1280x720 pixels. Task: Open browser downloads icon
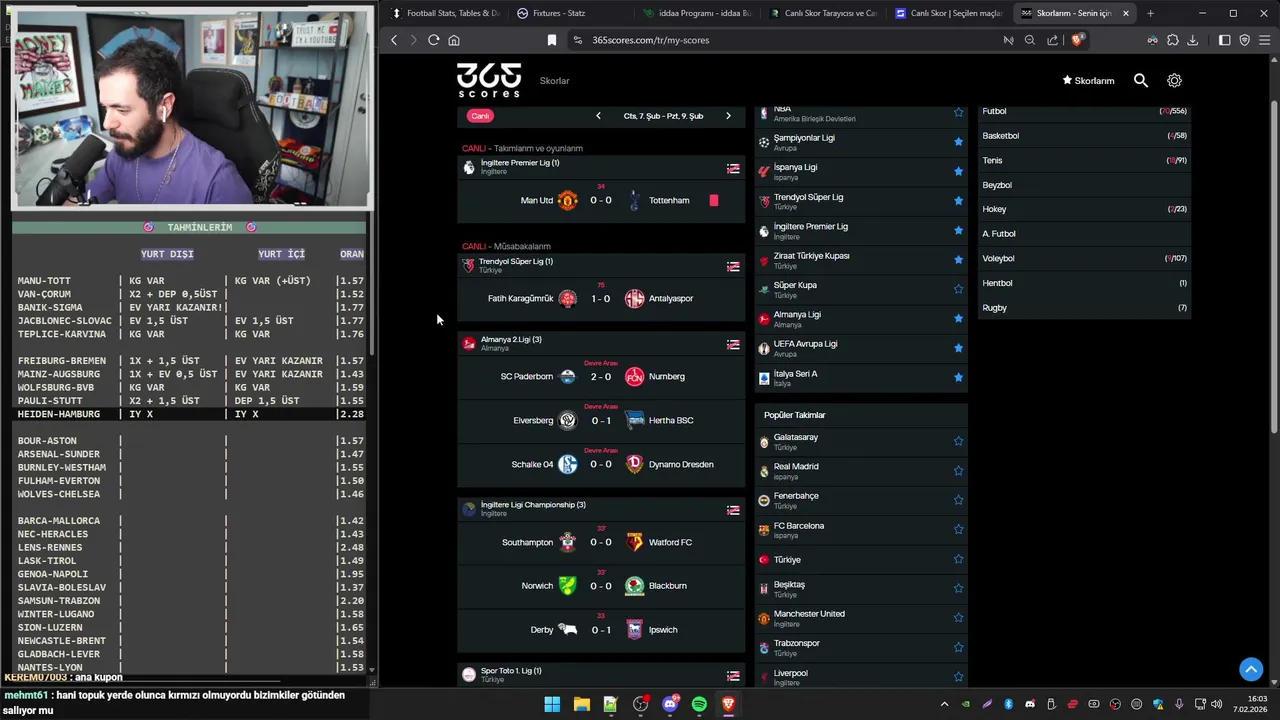click(1192, 40)
